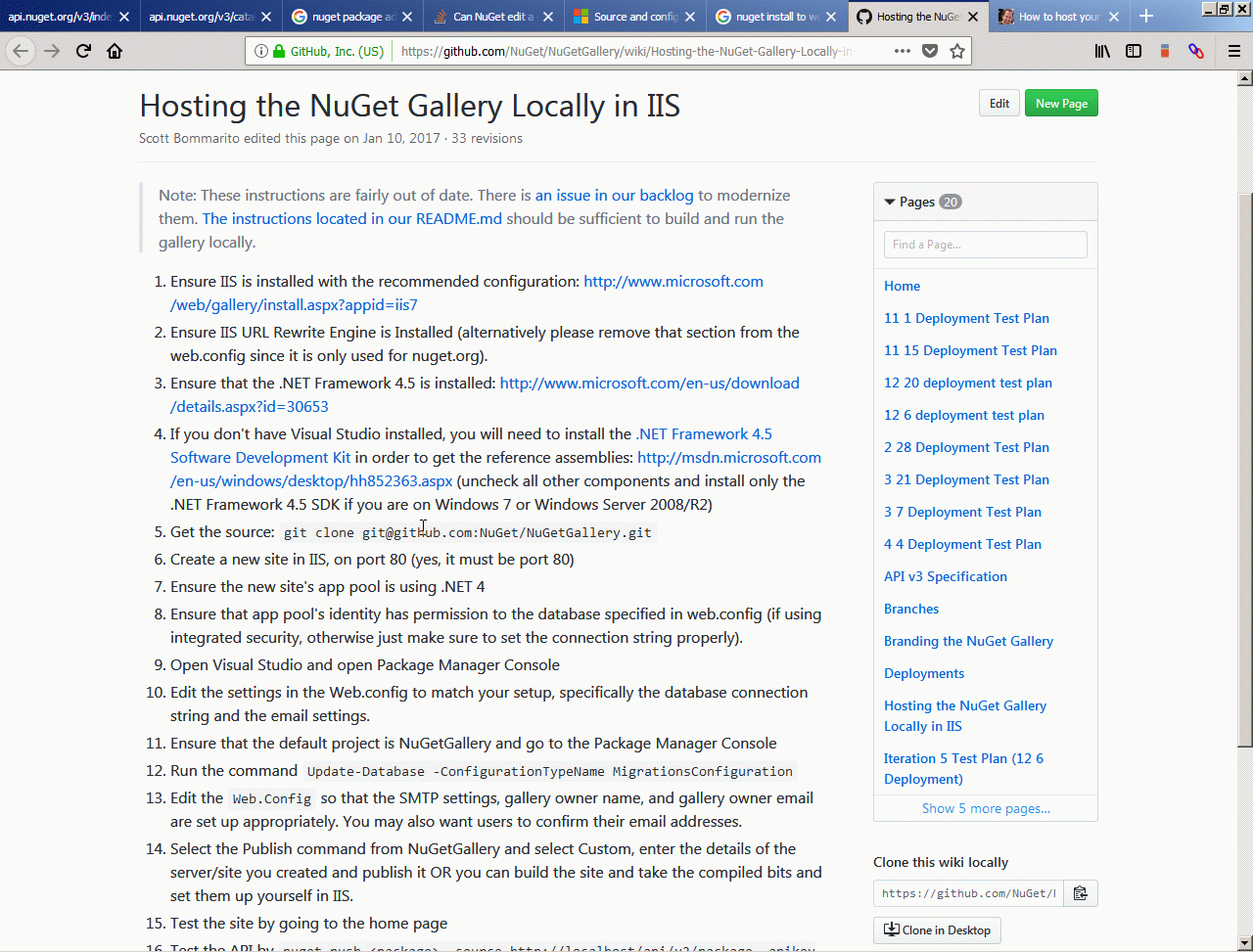Click the Edit wiki page button
This screenshot has width=1253, height=952.
999,103
